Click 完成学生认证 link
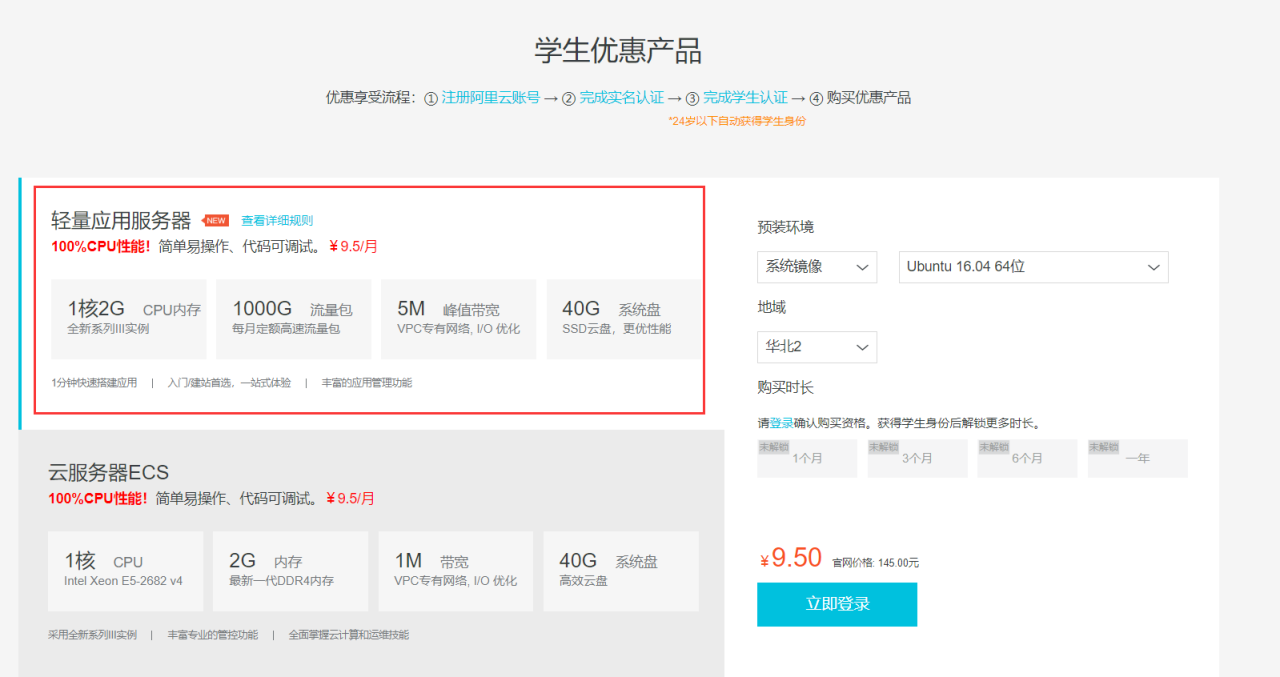1280x677 pixels. [745, 98]
